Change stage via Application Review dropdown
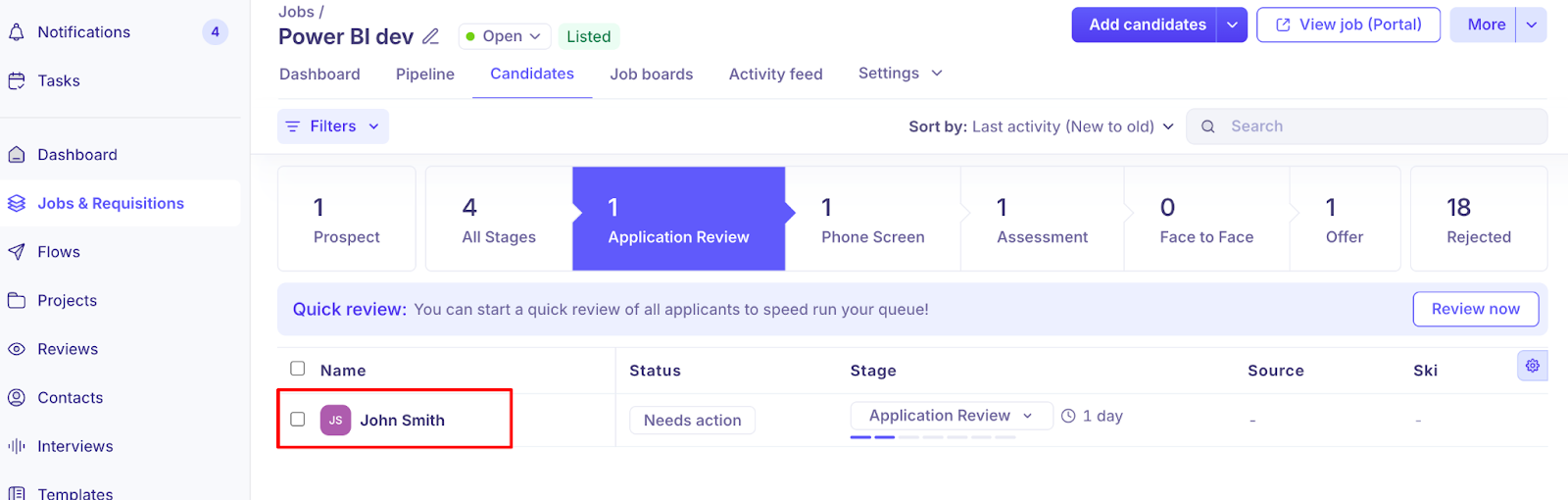The image size is (1568, 500). tap(951, 416)
